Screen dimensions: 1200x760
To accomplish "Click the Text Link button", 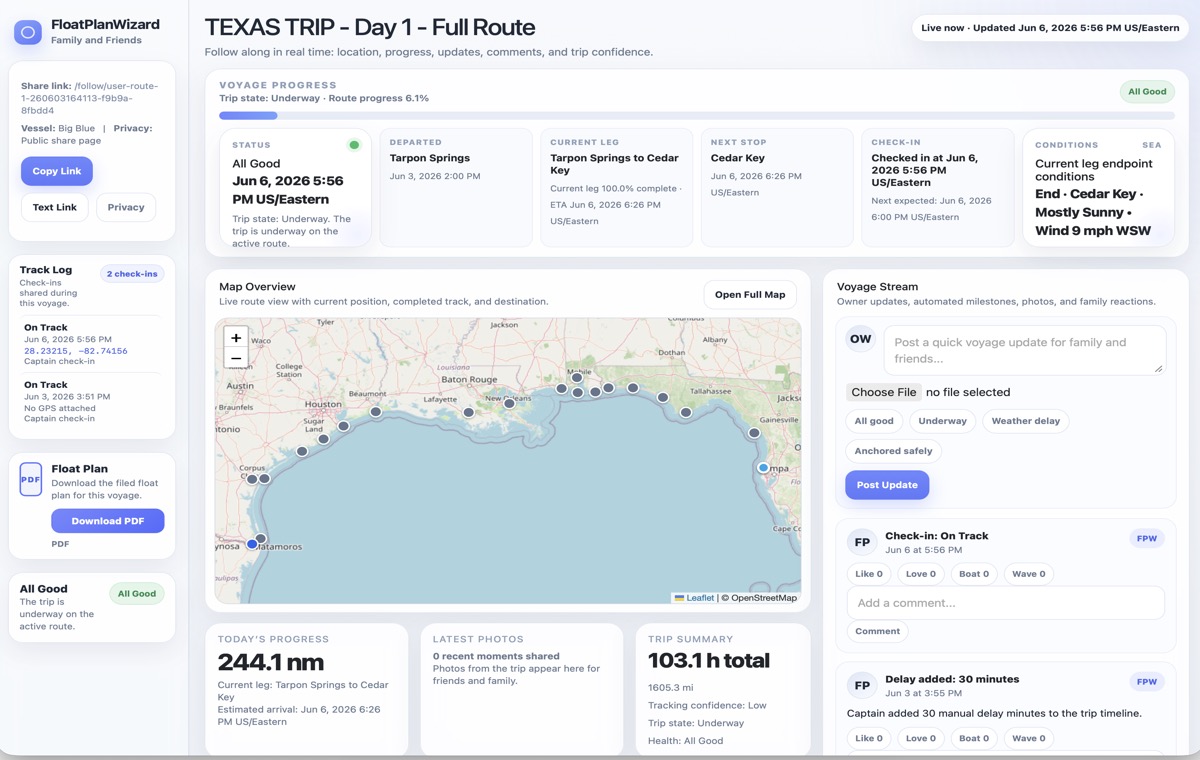I will [x=55, y=207].
